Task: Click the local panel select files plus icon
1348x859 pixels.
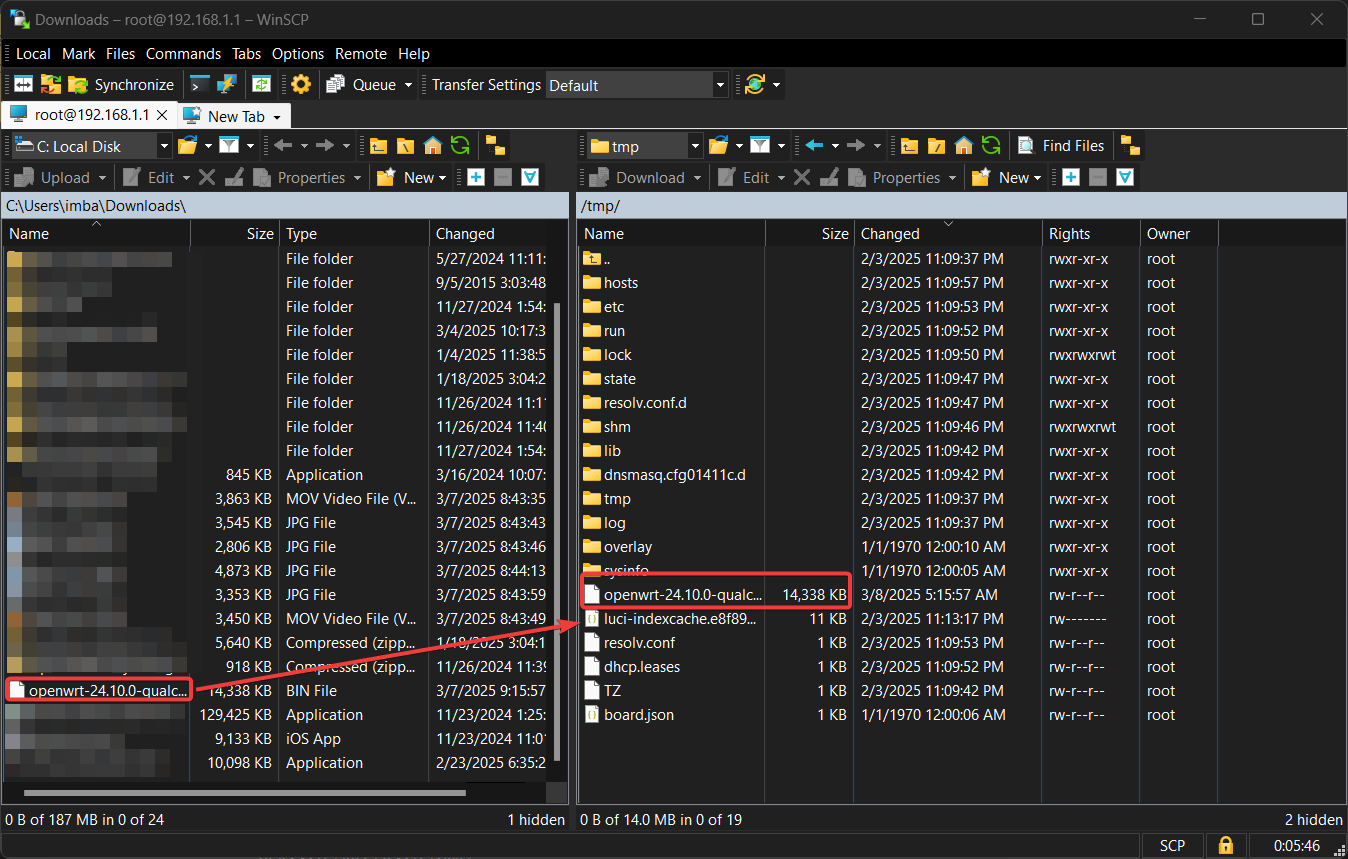Action: pyautogui.click(x=476, y=178)
